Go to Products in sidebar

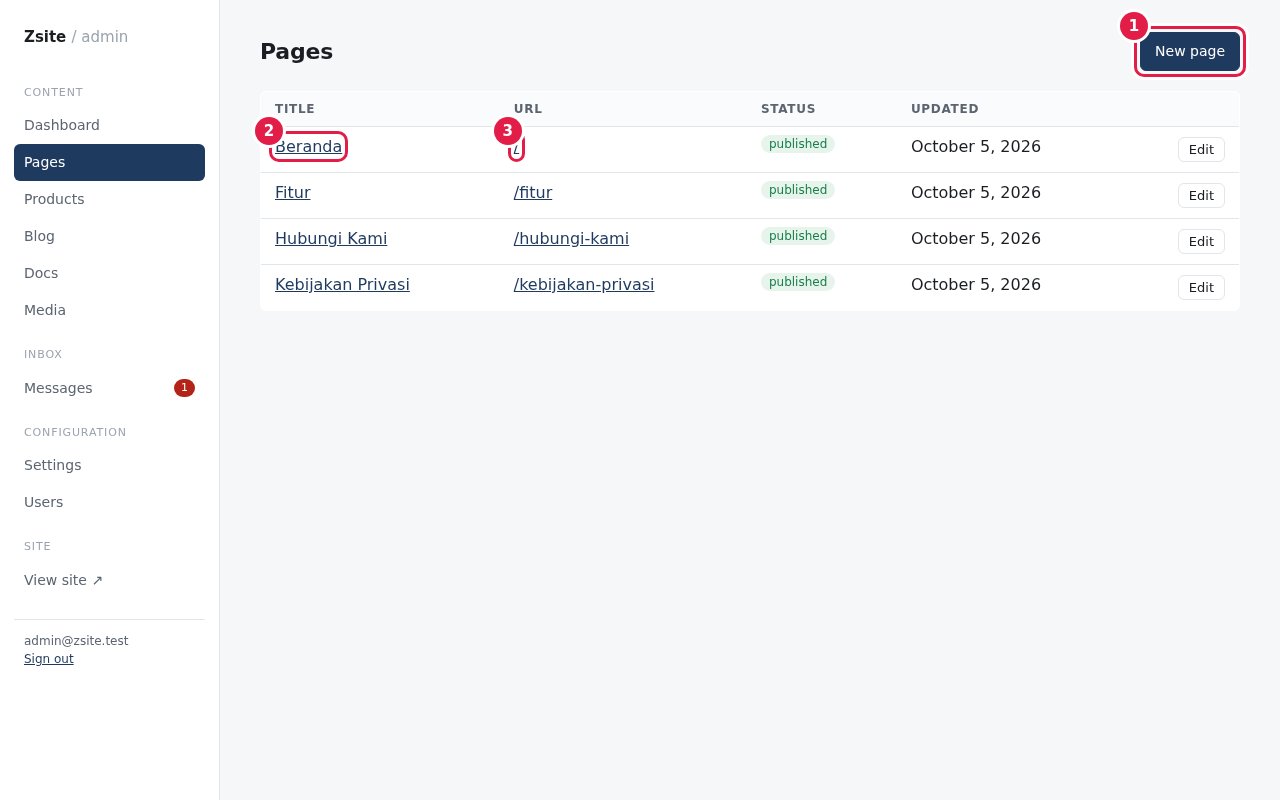(x=109, y=199)
